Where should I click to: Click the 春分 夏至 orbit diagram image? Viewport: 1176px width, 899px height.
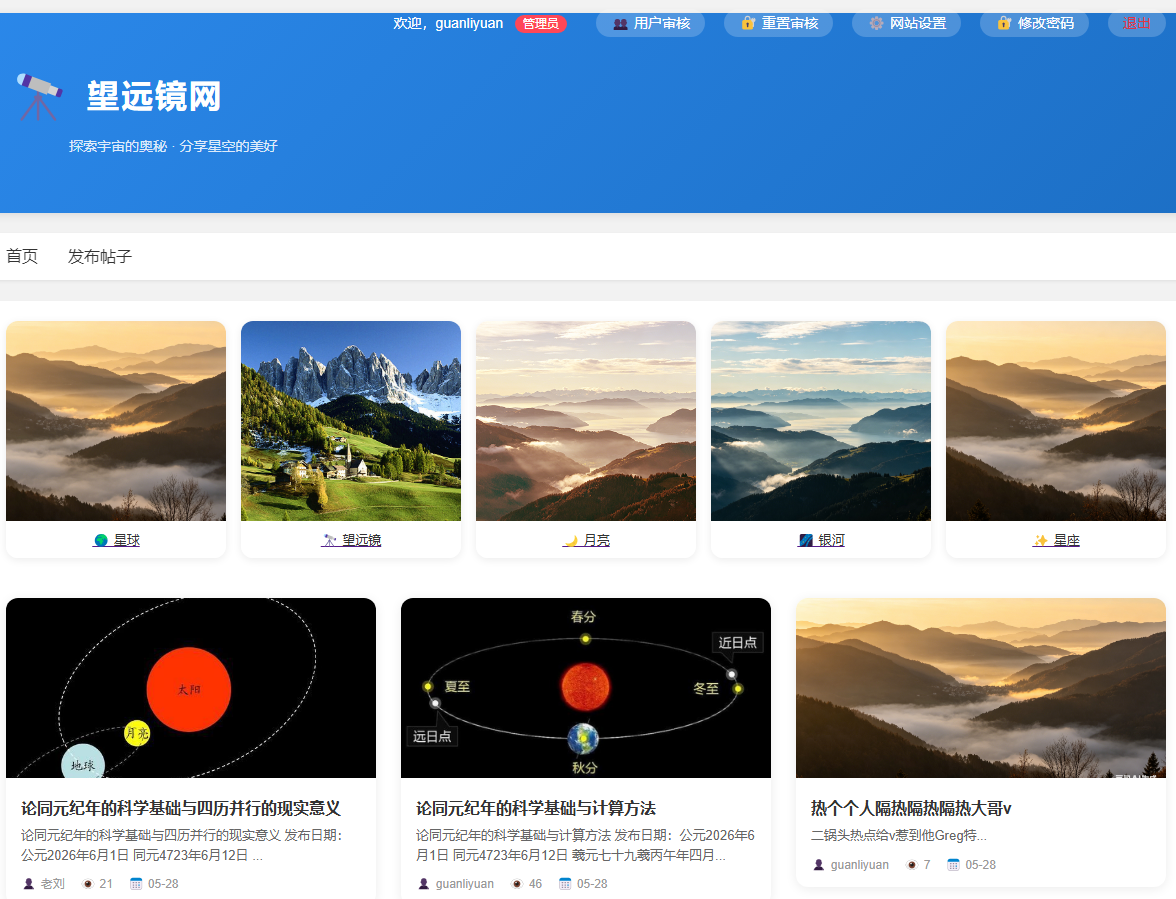(x=586, y=688)
